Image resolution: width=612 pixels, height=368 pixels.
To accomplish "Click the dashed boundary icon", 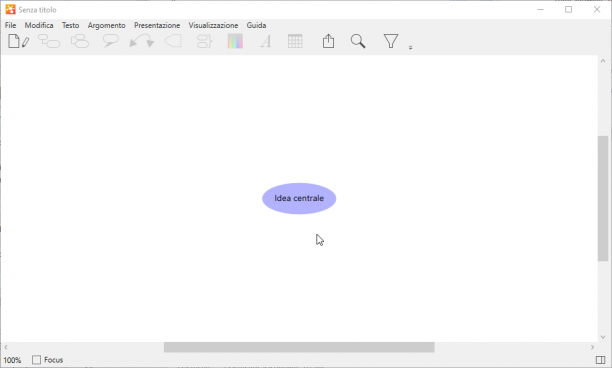I will point(173,41).
